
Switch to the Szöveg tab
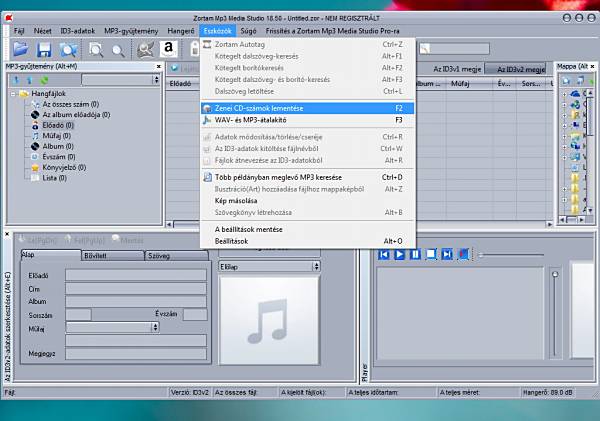(x=177, y=256)
